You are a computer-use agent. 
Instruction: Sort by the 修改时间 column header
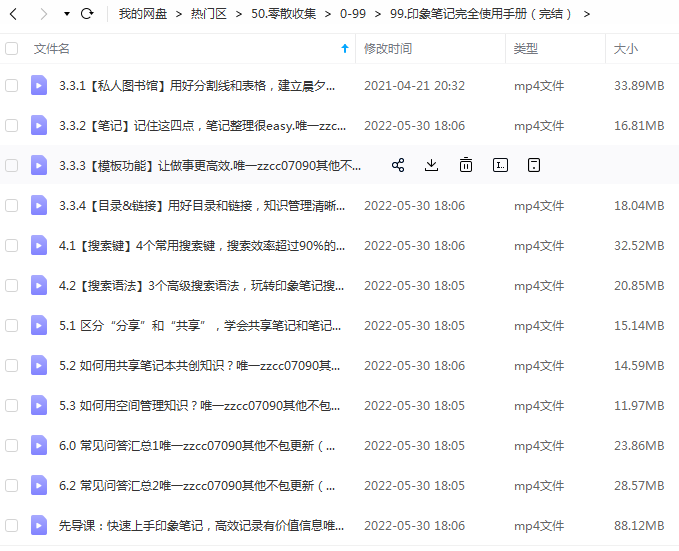pos(388,49)
